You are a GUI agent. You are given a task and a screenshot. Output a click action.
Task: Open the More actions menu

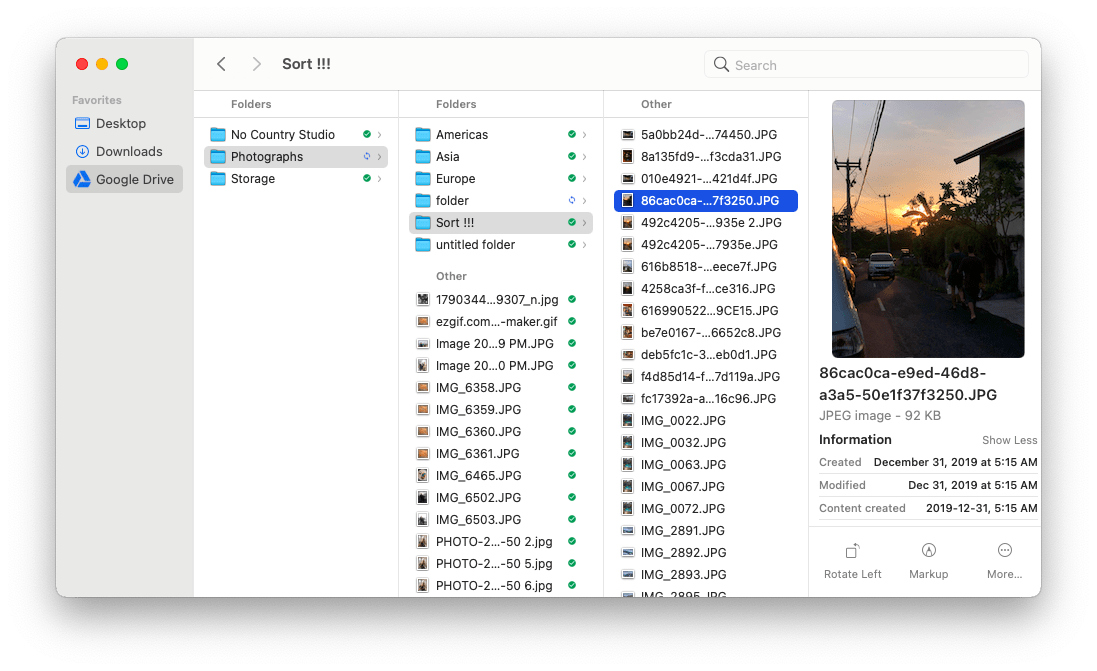click(1004, 560)
